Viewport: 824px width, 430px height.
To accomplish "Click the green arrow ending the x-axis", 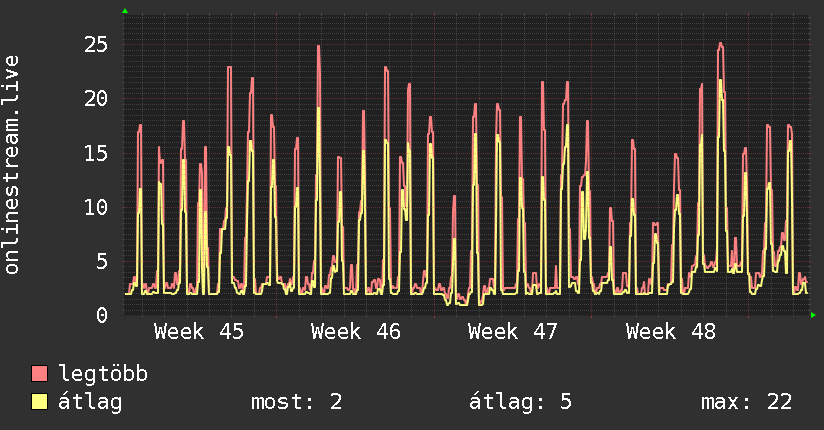I will pyautogui.click(x=813, y=315).
